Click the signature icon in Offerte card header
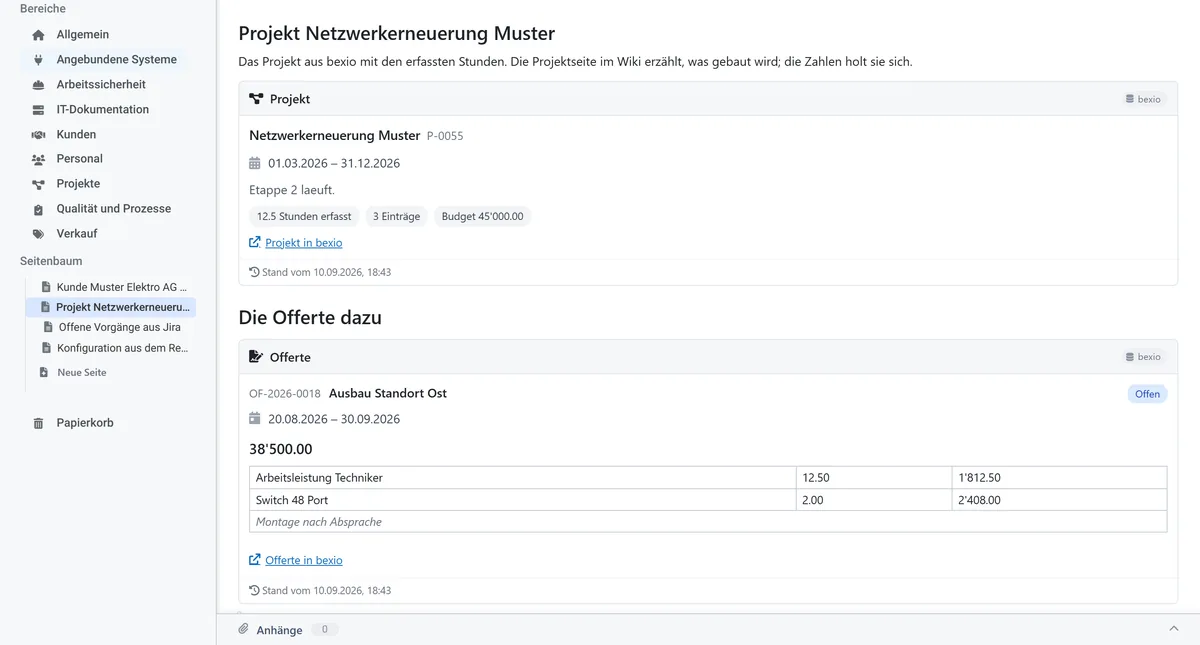1200x645 pixels. tap(256, 357)
